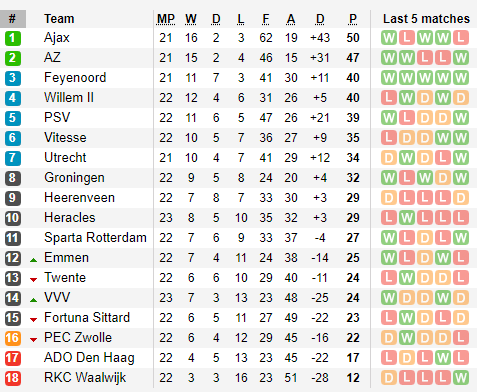Image resolution: width=477 pixels, height=392 pixels.
Task: Click Ajax's position 1 green badge
Action: pyautogui.click(x=13, y=38)
